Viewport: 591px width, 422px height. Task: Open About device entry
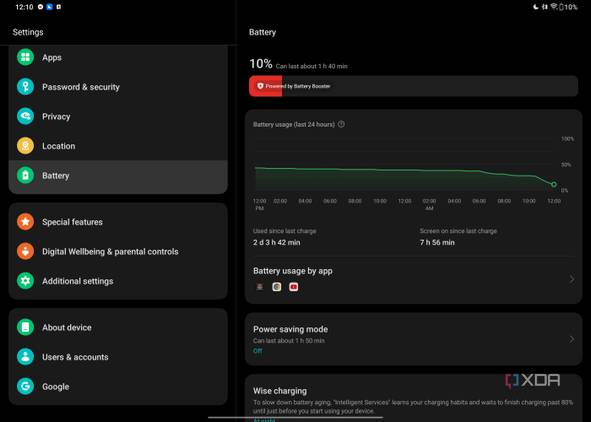tap(118, 327)
